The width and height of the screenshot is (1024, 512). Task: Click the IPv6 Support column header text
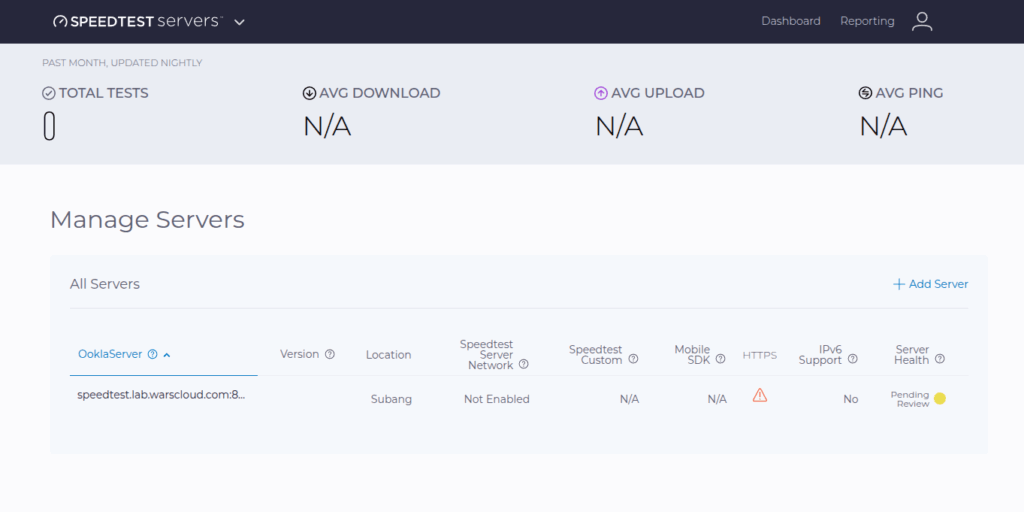[820, 355]
